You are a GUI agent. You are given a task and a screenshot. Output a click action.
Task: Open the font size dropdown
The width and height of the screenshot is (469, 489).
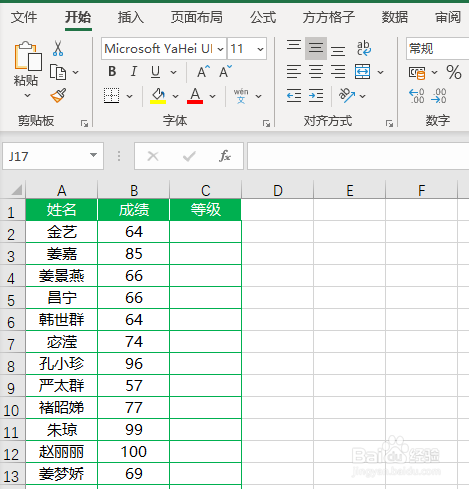point(260,49)
